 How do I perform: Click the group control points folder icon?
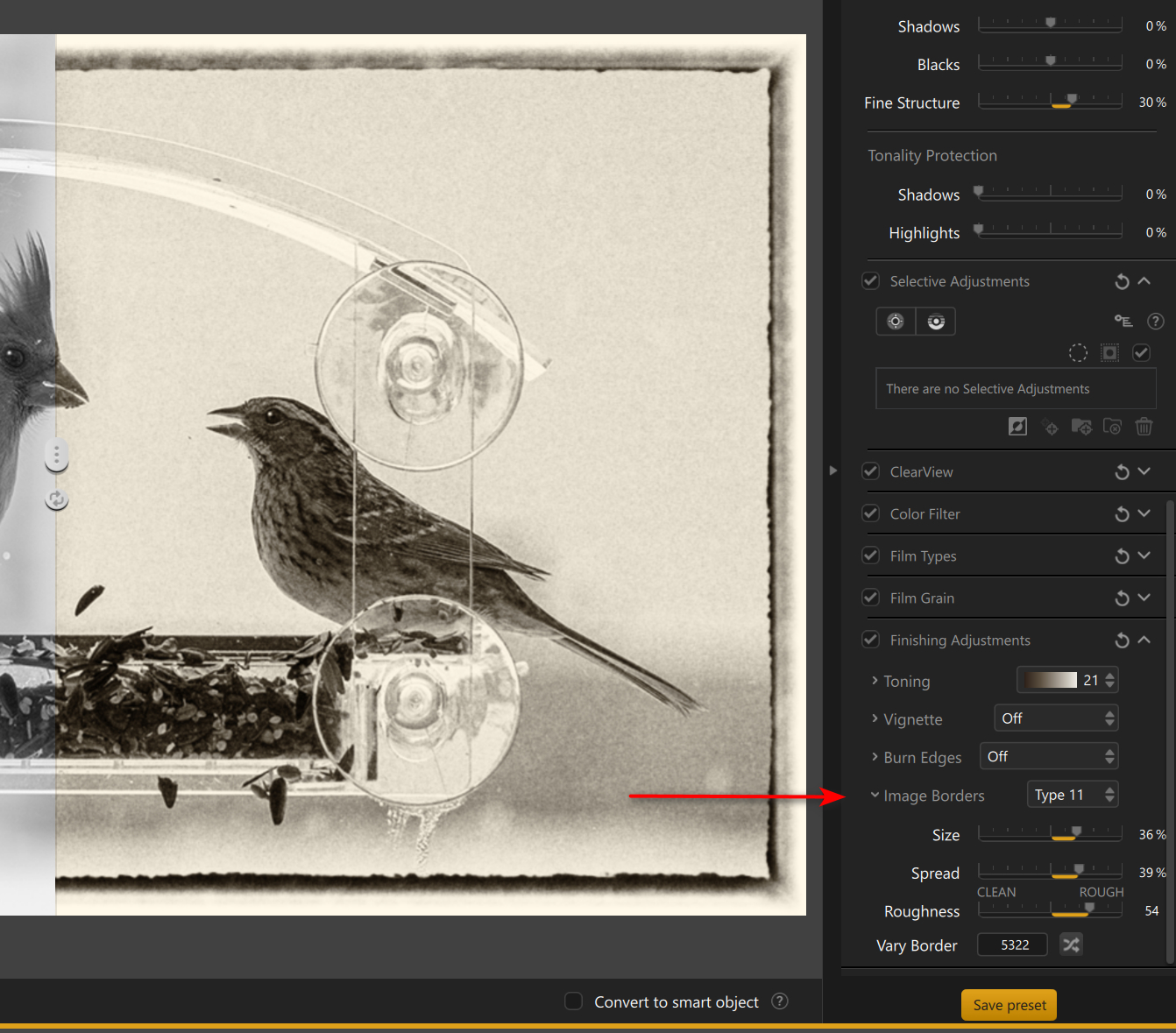pos(1081,427)
